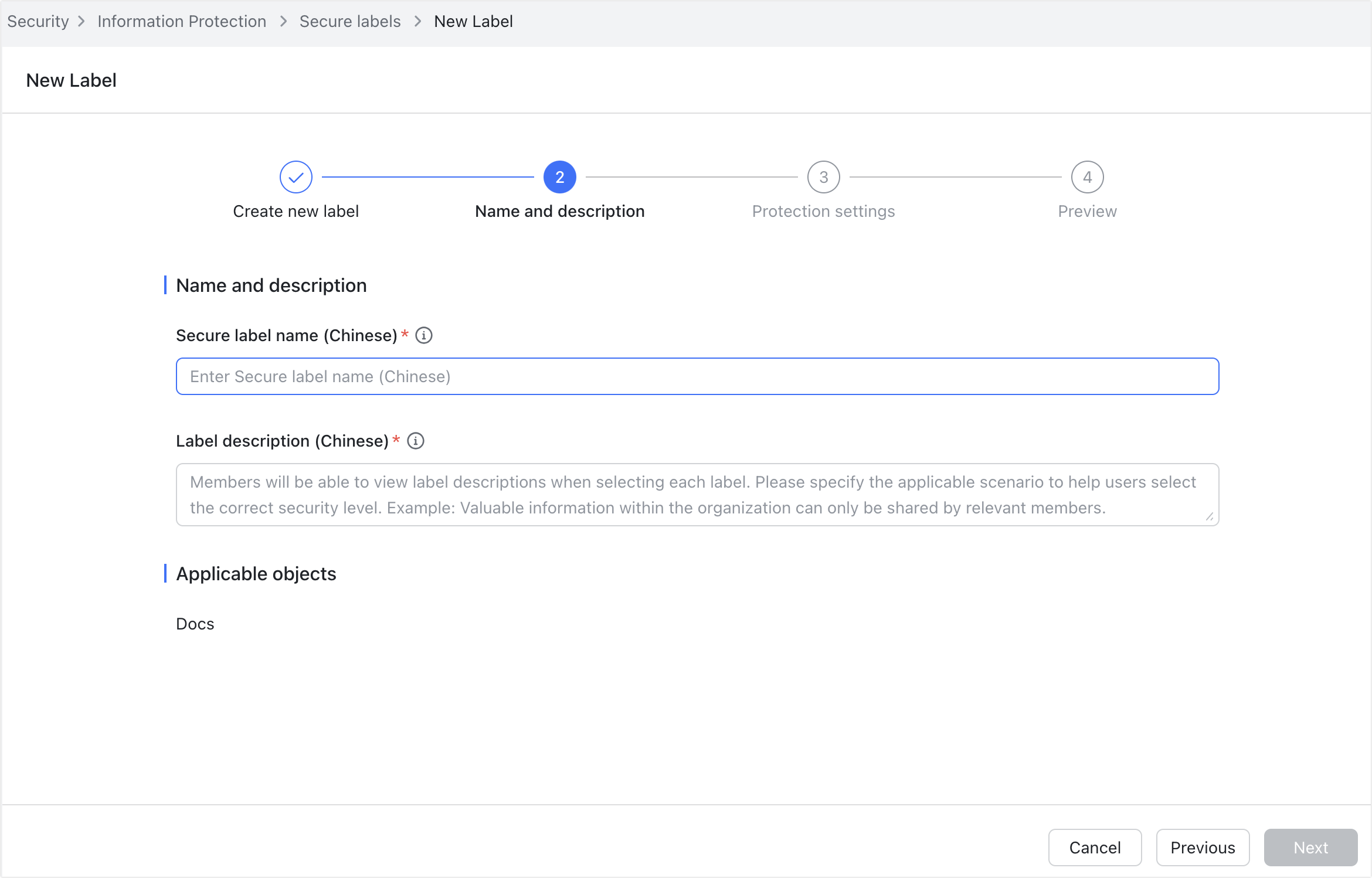This screenshot has height=878, width=1372.
Task: Click the step 4 circle in wizard
Action: point(1088,177)
